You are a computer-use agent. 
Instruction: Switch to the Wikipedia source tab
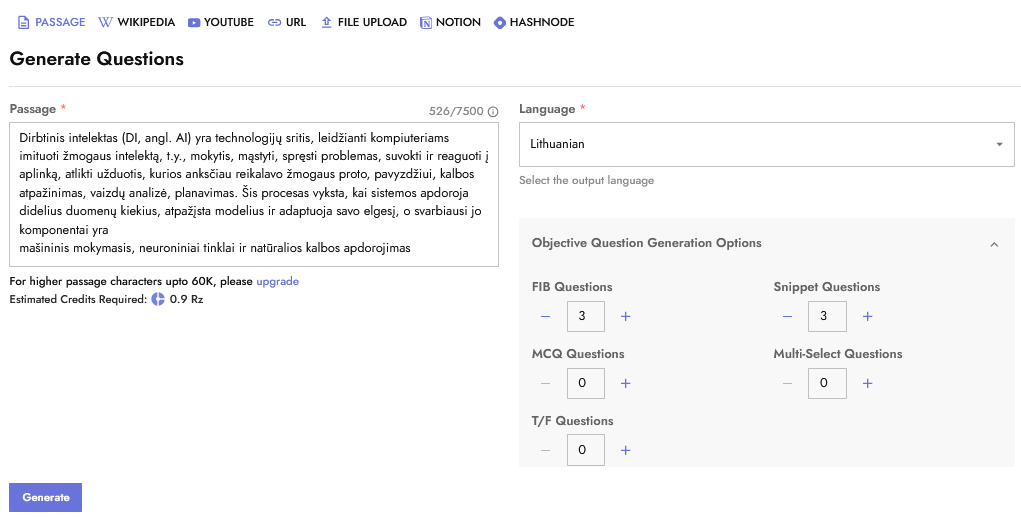click(x=138, y=22)
